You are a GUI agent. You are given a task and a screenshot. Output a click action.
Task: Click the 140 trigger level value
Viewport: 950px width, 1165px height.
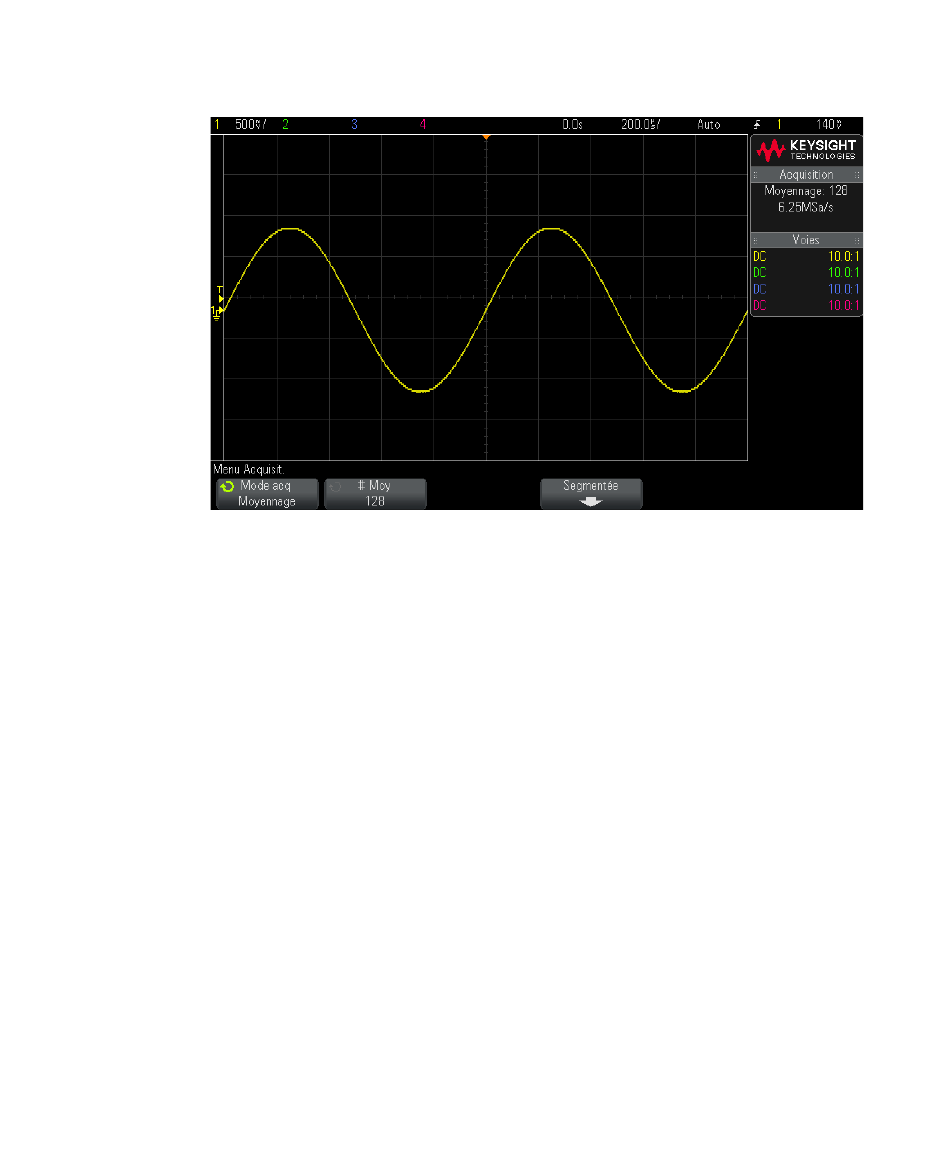pyautogui.click(x=829, y=125)
